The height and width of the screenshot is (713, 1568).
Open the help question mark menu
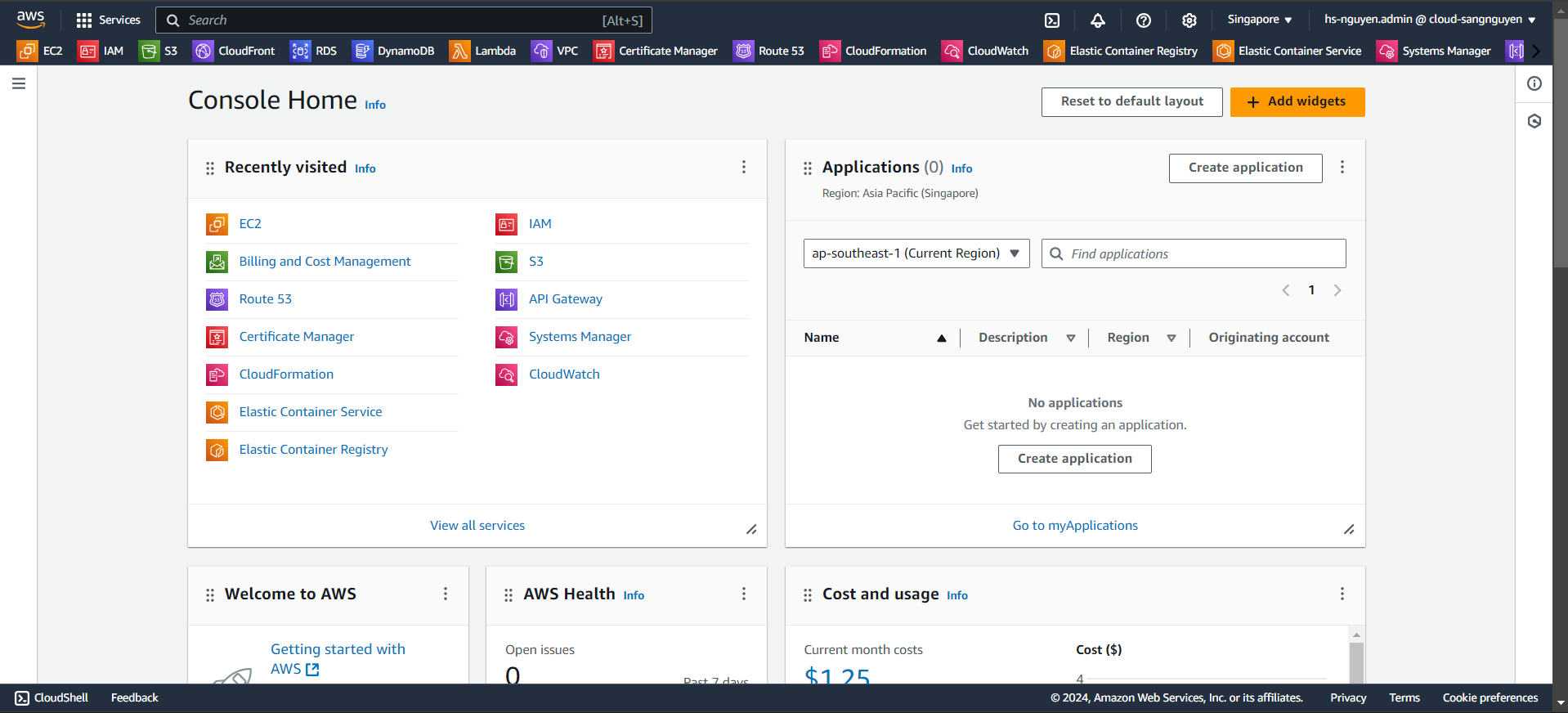click(1144, 20)
